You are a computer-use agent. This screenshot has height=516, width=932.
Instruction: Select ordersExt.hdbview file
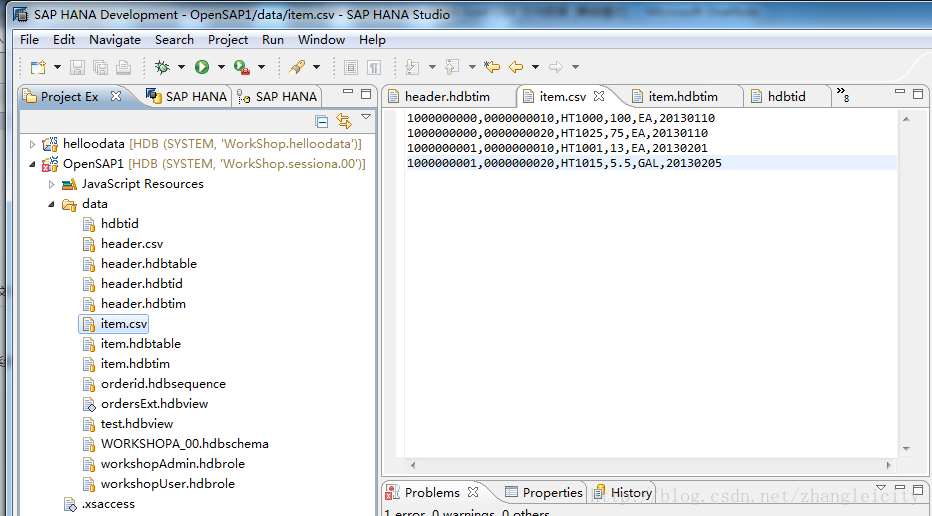154,404
